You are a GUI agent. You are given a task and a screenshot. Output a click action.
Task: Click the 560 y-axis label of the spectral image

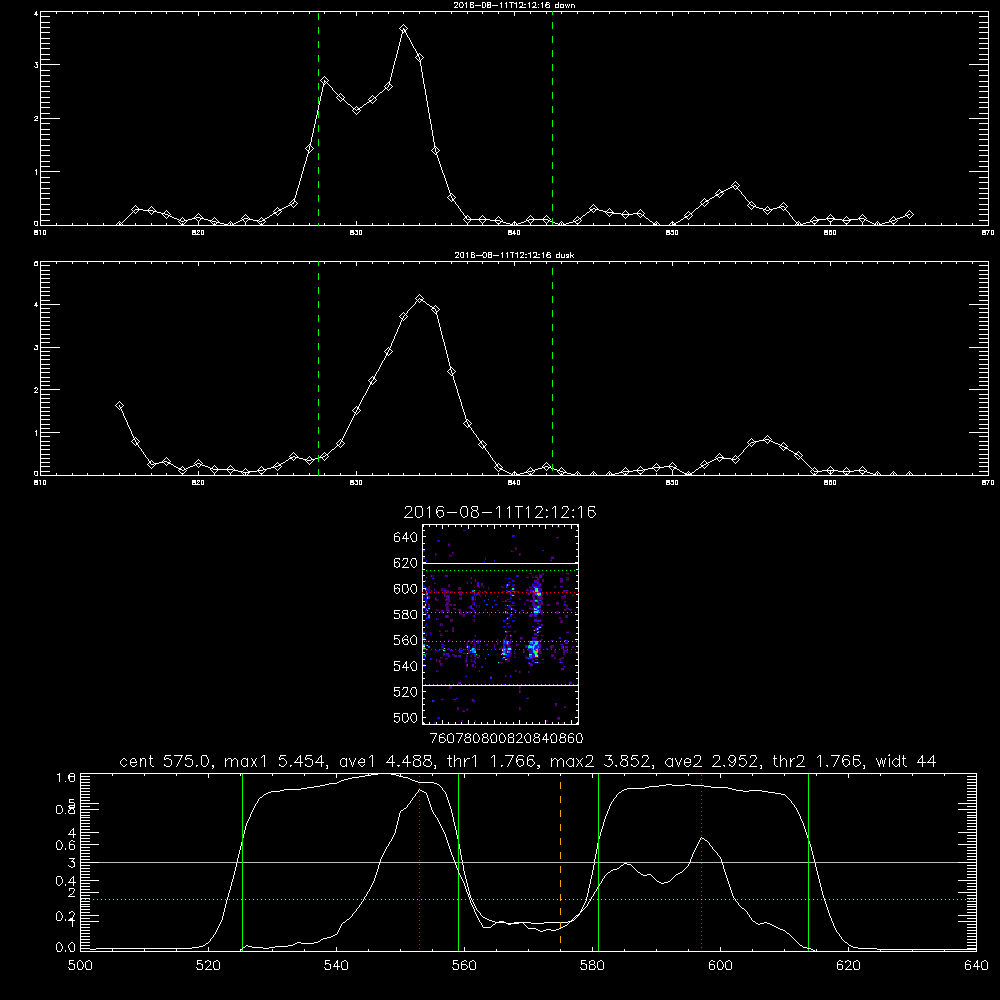coord(406,640)
